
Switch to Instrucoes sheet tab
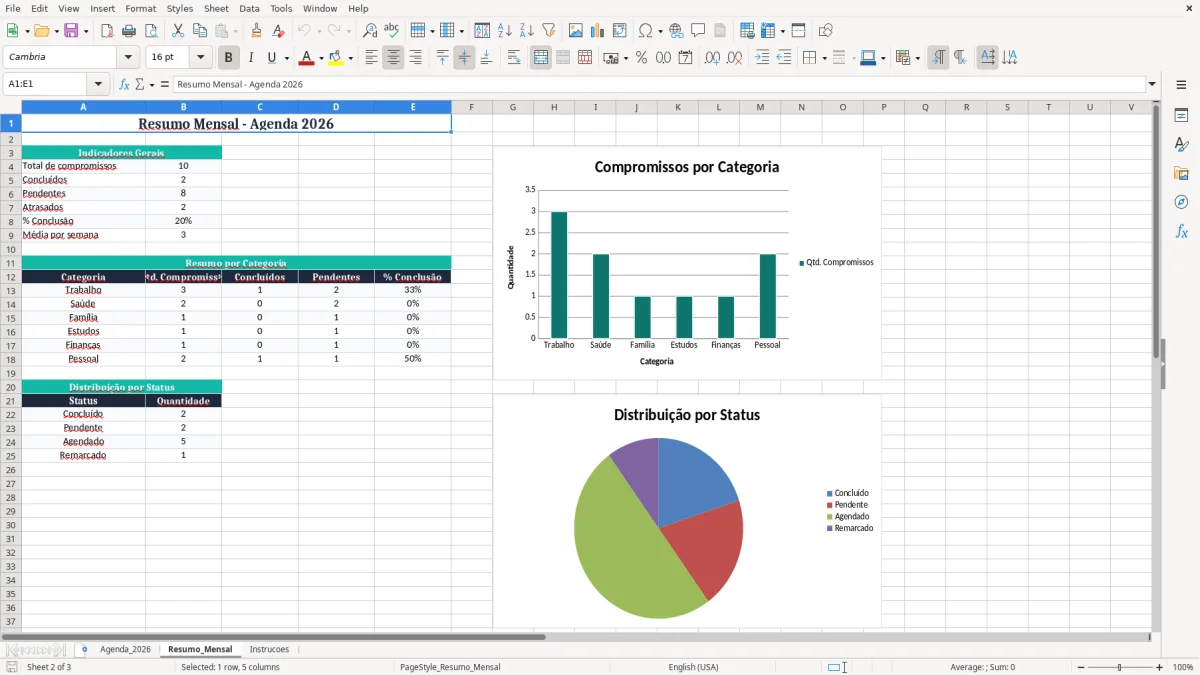click(x=269, y=649)
